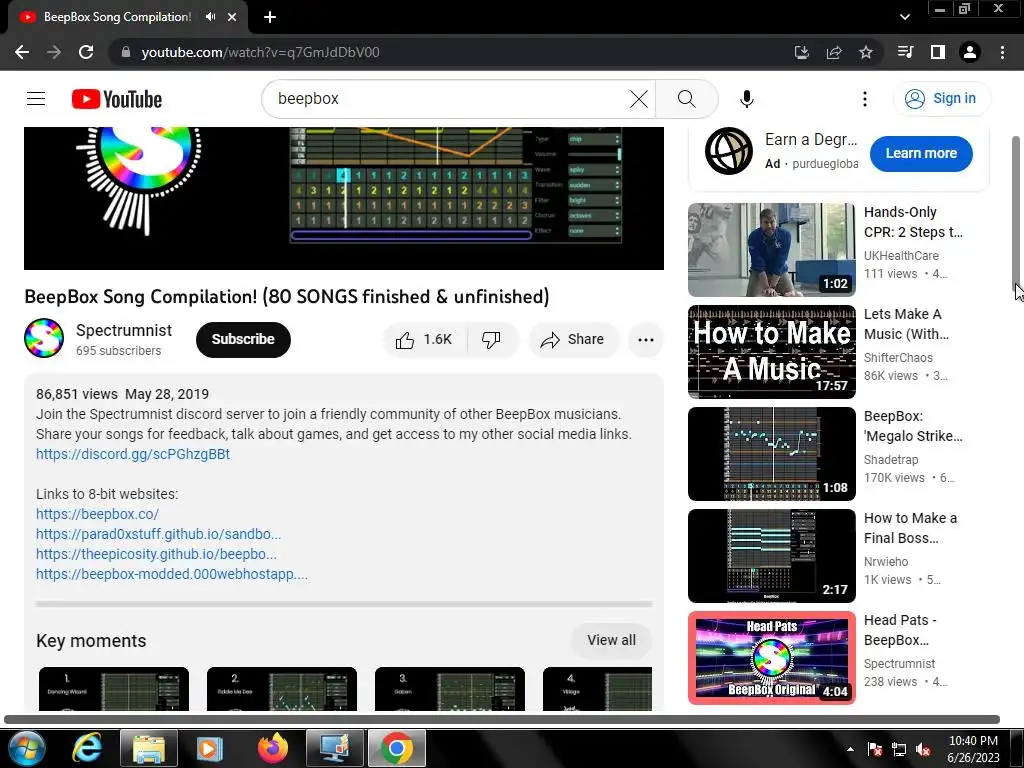Viewport: 1024px width, 768px height.
Task: Click the share-this-page icon in address bar
Action: coord(834,52)
